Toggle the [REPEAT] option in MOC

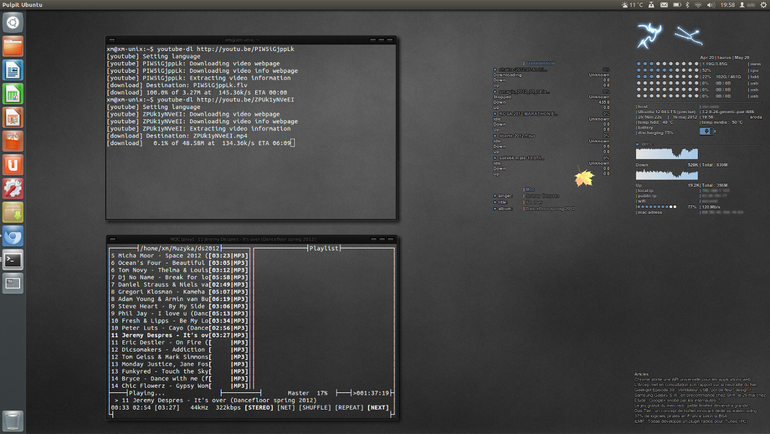[x=350, y=407]
